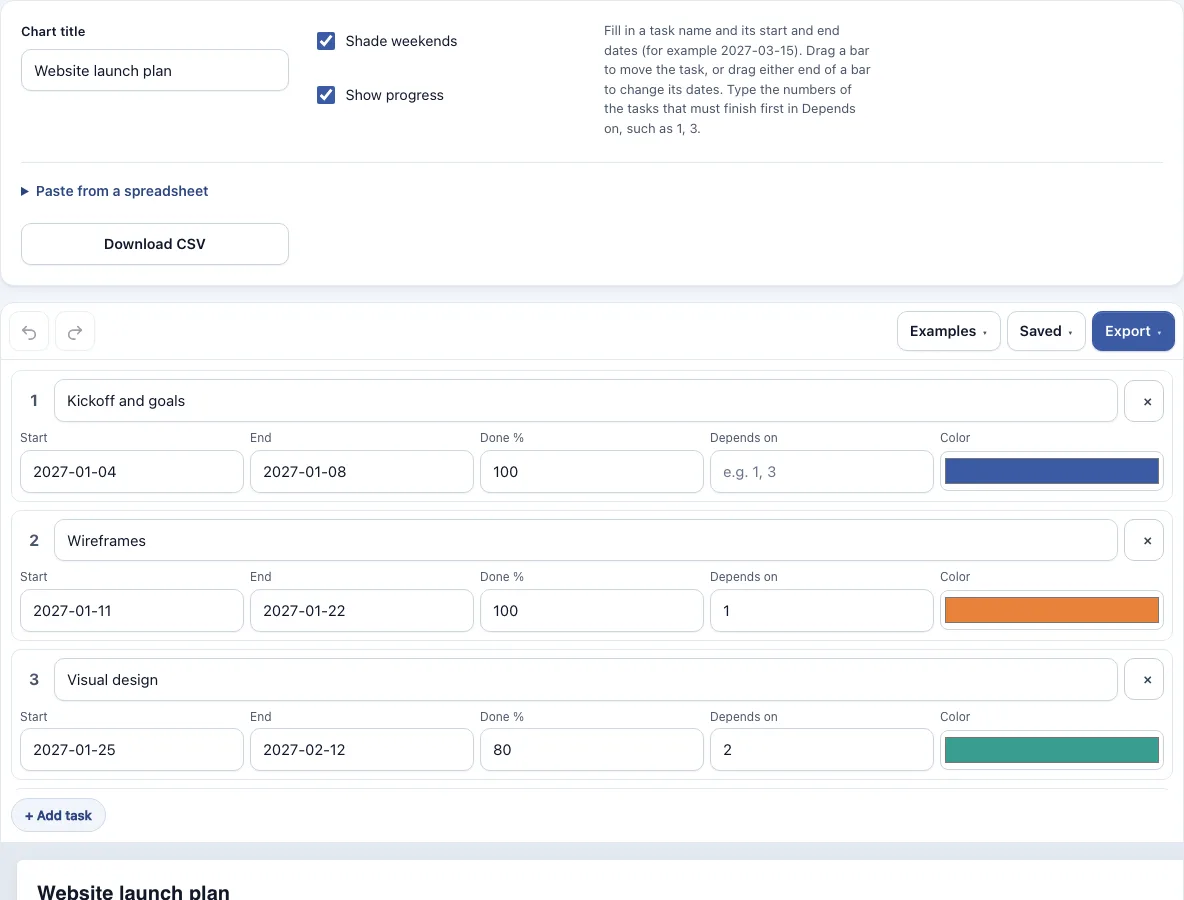This screenshot has width=1184, height=900.
Task: Click start date 2027-01-04 field
Action: (131, 472)
